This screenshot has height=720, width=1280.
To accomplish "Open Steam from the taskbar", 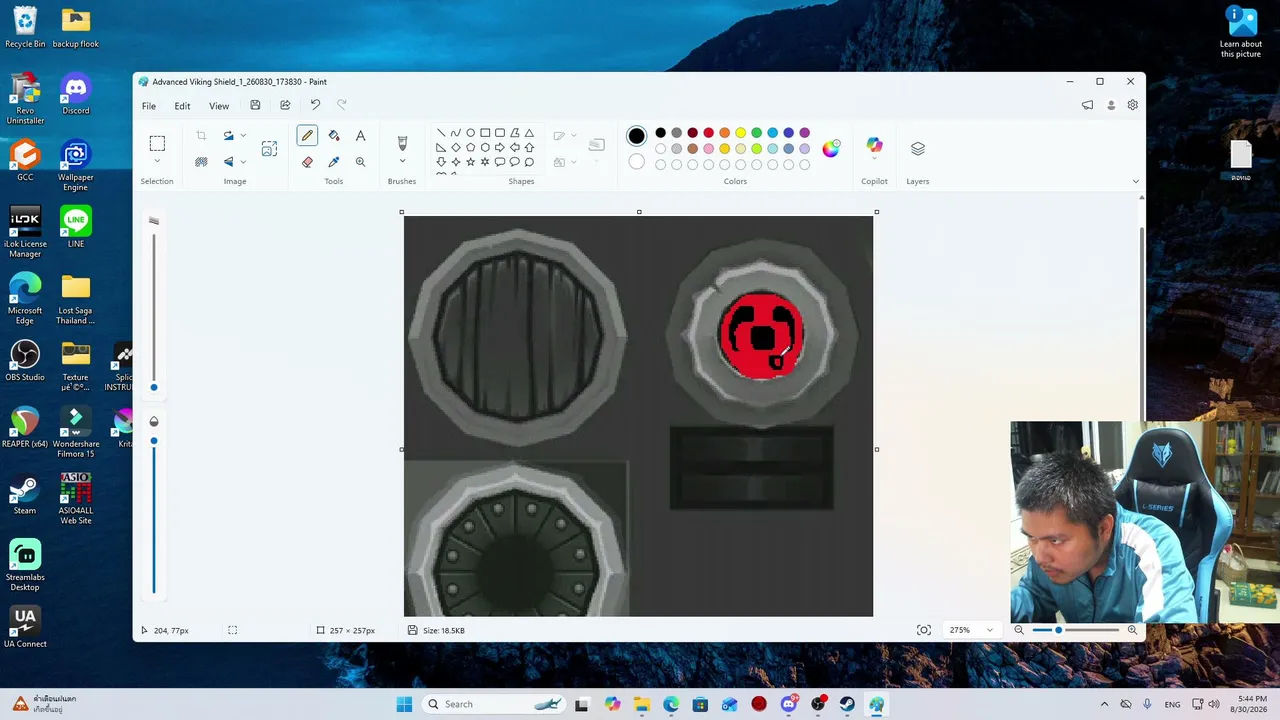I will 847,704.
